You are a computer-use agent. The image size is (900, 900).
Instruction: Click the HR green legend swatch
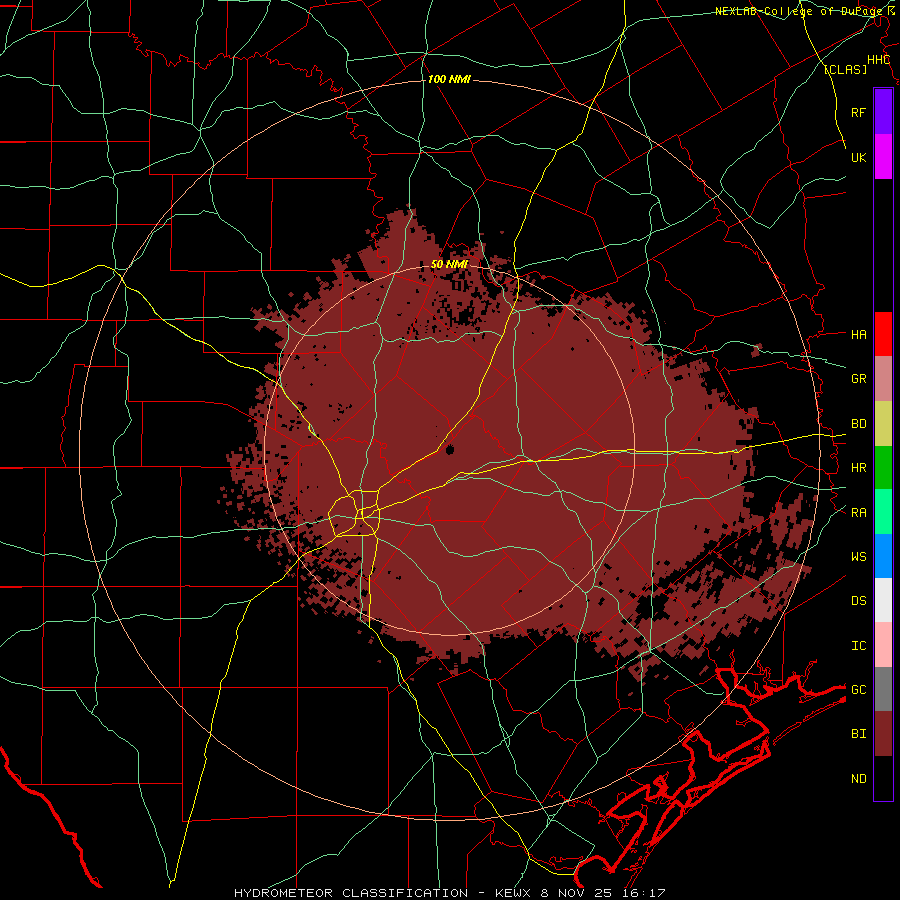pyautogui.click(x=883, y=468)
